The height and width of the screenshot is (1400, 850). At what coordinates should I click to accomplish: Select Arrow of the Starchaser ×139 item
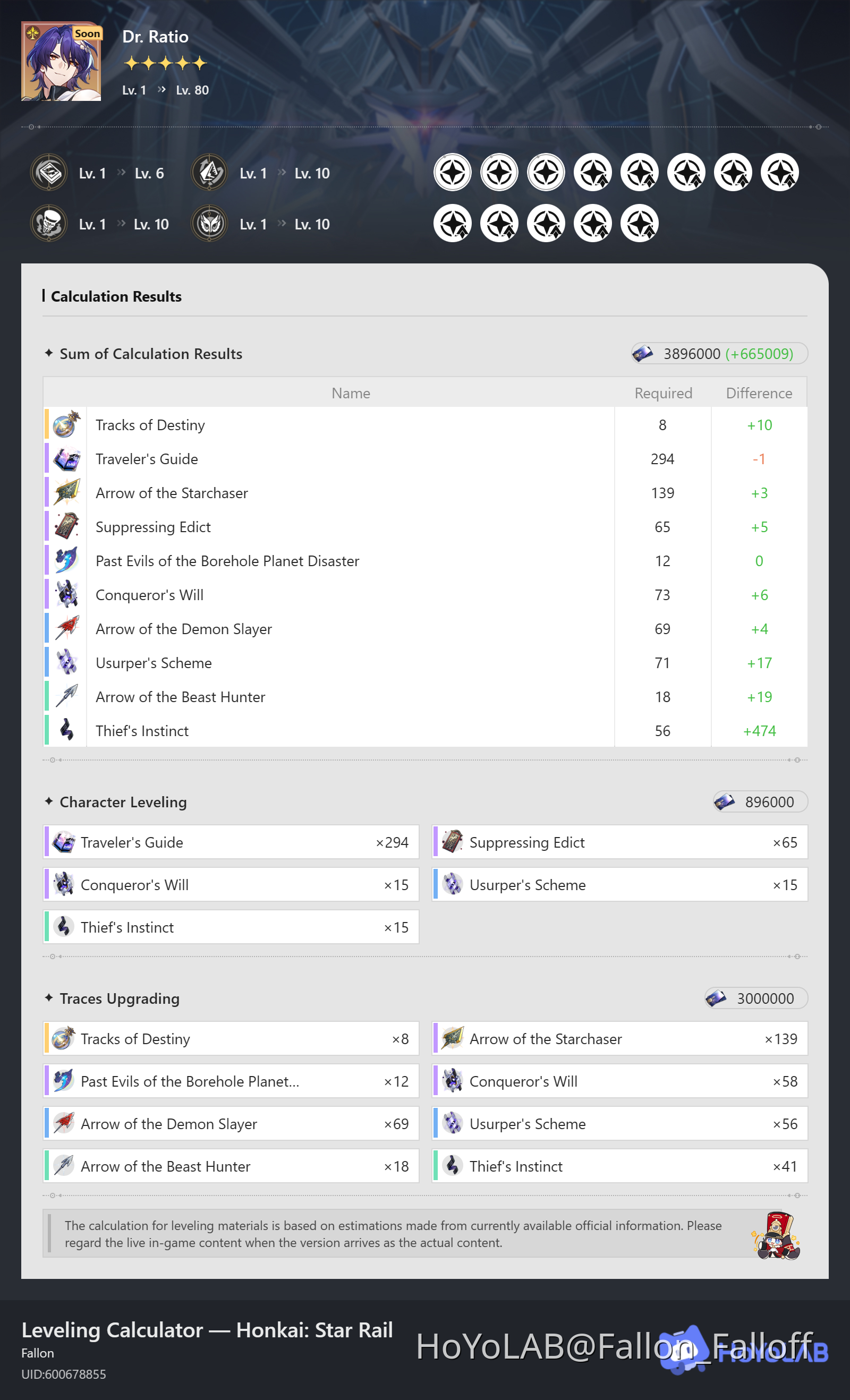pyautogui.click(x=620, y=1039)
